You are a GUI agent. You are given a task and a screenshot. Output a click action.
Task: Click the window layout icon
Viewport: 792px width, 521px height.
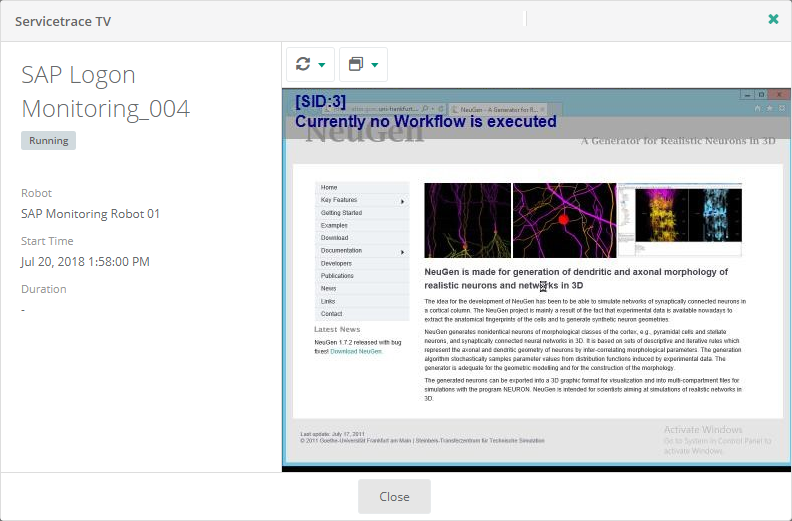click(x=356, y=64)
